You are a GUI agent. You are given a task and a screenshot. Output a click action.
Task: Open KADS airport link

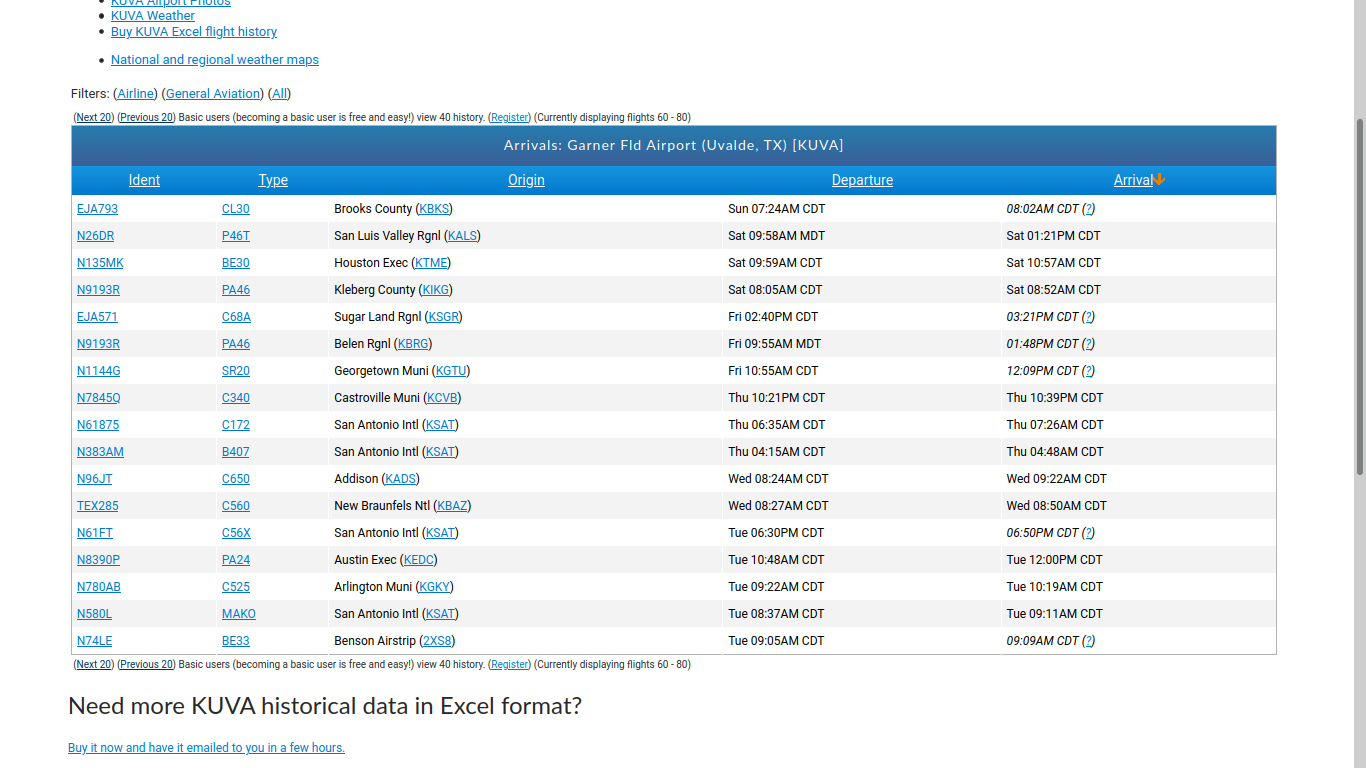(400, 479)
